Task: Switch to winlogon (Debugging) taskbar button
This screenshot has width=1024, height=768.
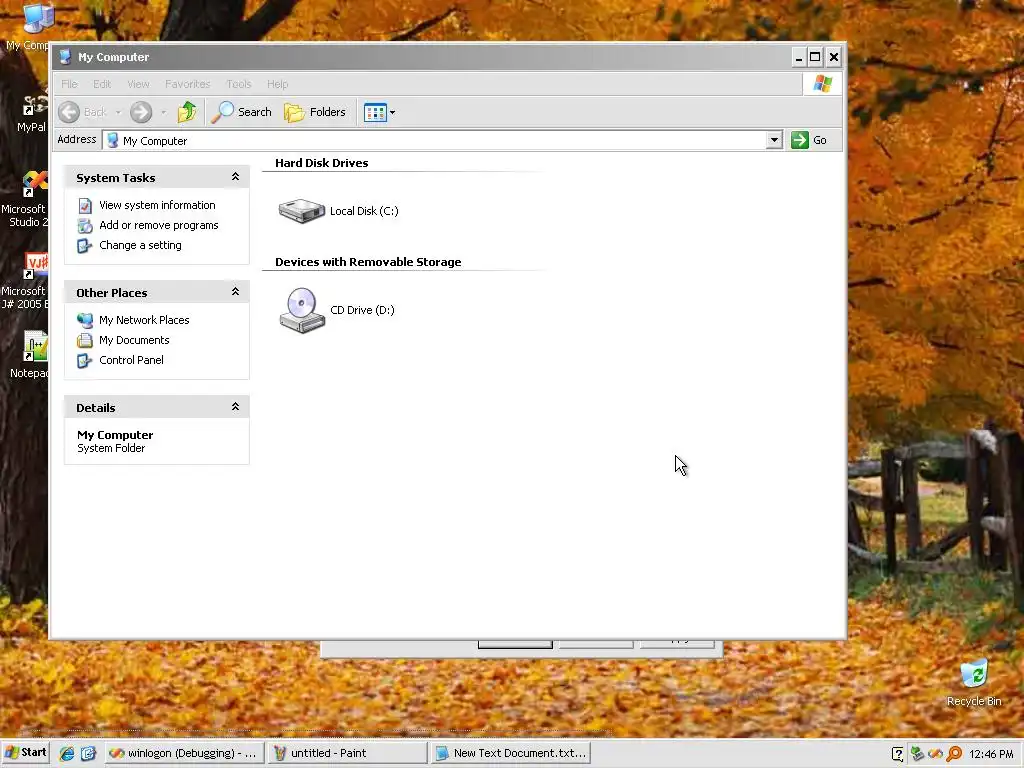Action: [184, 753]
